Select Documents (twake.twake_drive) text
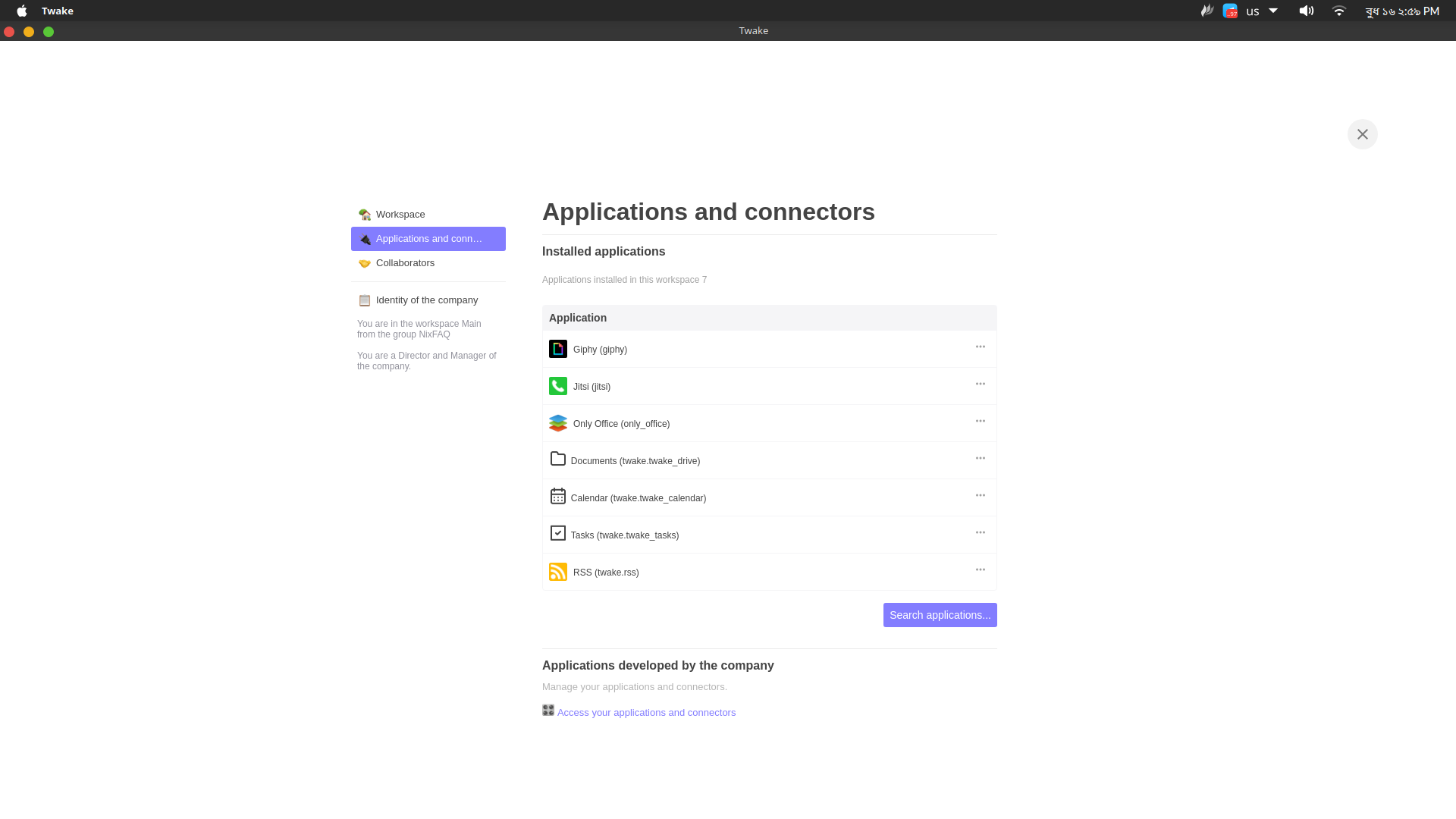Image resolution: width=1456 pixels, height=819 pixels. (635, 461)
